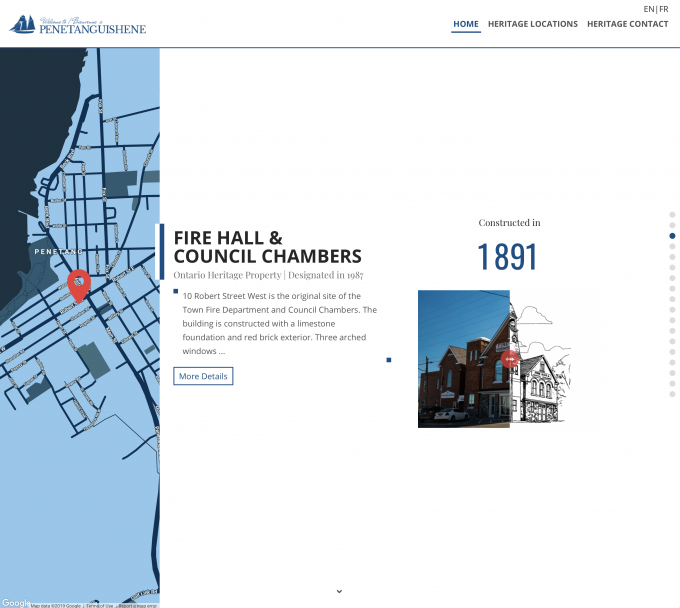Click the Google logo on the map
Image resolution: width=680 pixels, height=608 pixels.
(15, 603)
